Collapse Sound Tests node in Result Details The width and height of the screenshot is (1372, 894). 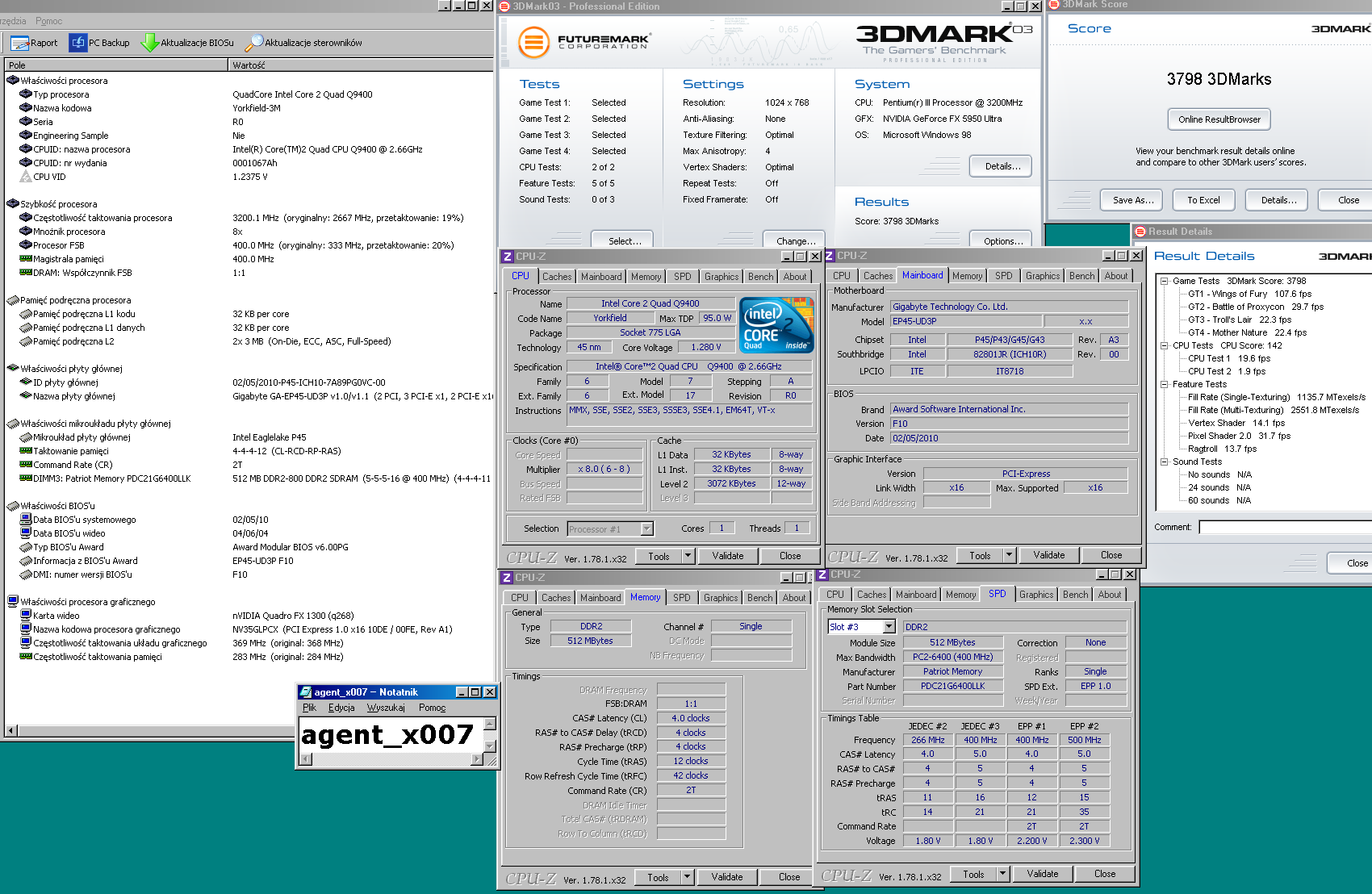1165,462
